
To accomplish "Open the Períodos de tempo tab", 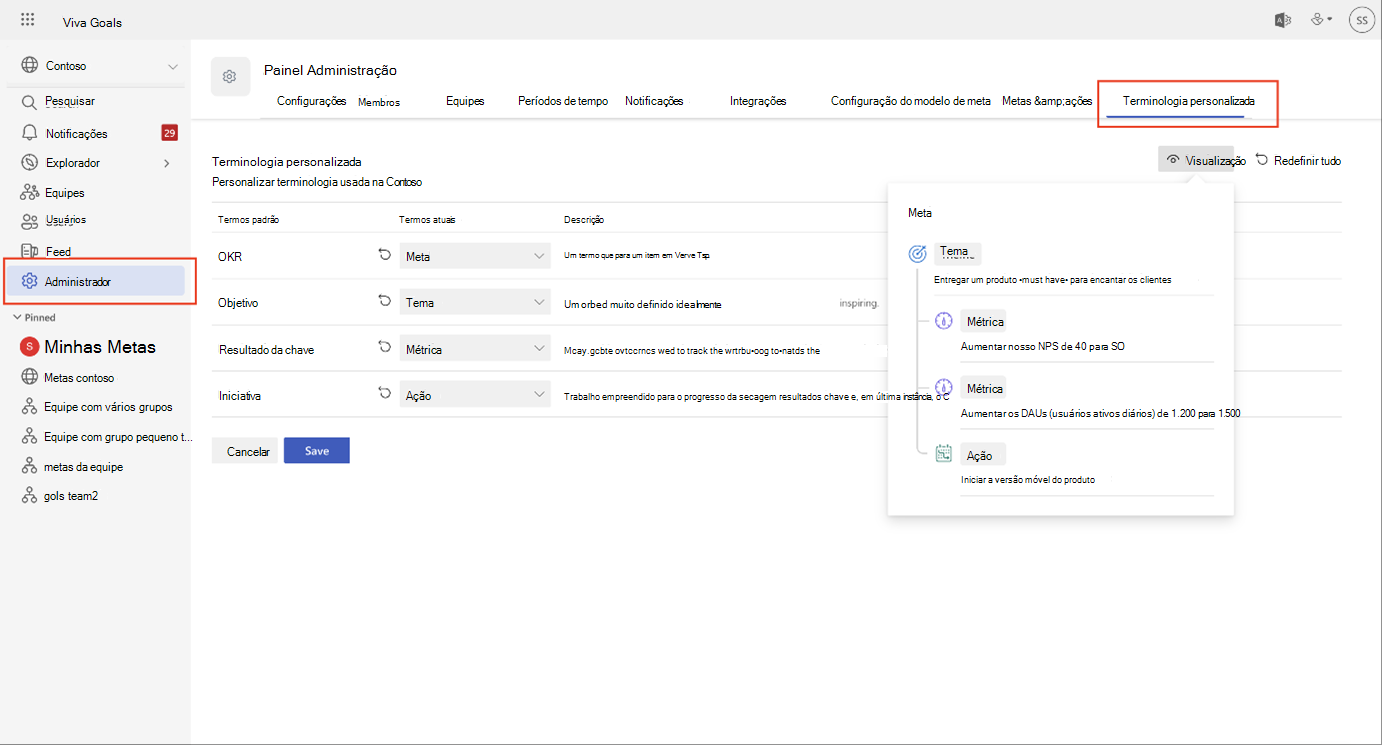I will click(x=563, y=101).
